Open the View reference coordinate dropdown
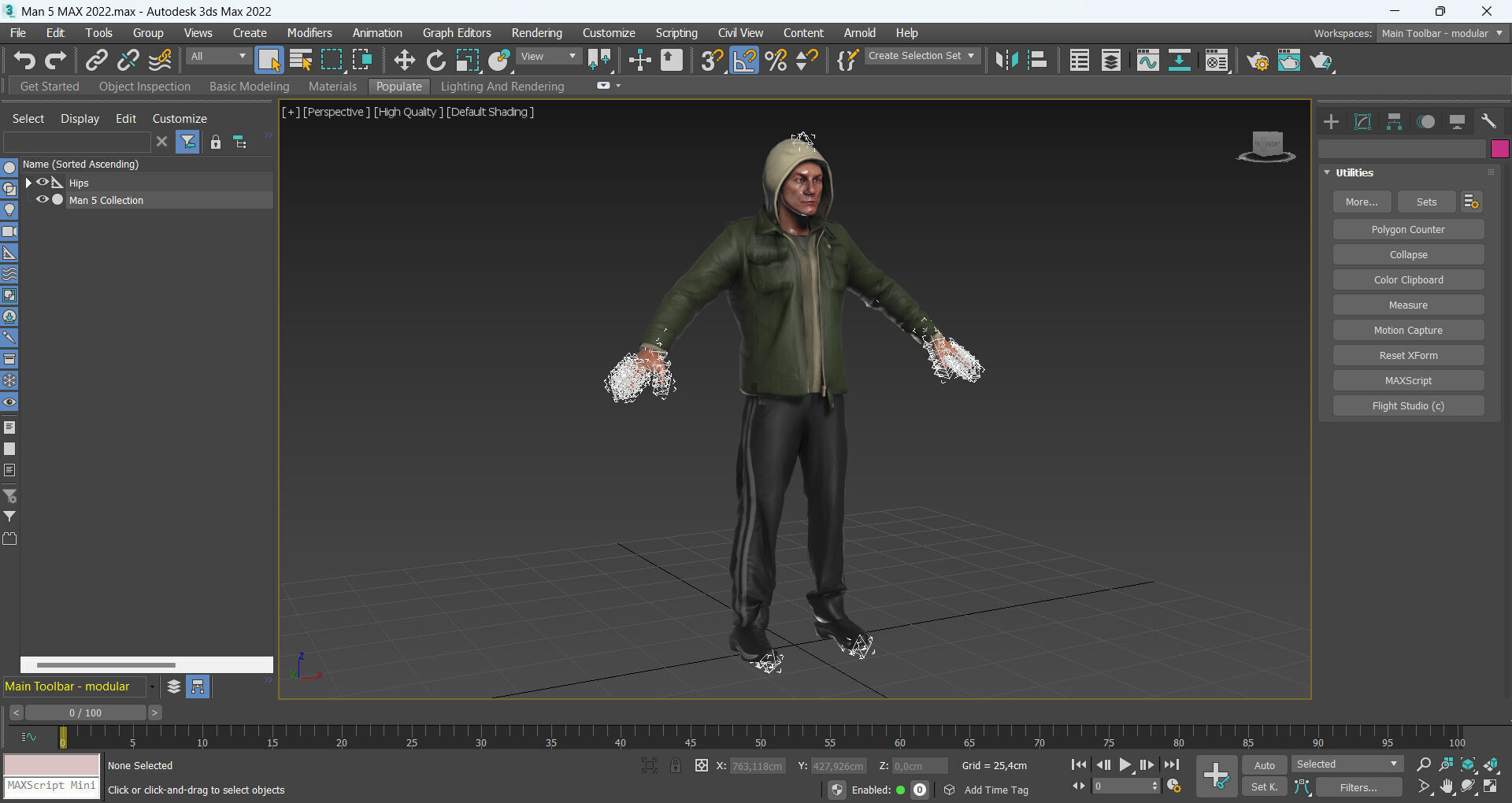Viewport: 1512px width, 803px height. click(549, 57)
